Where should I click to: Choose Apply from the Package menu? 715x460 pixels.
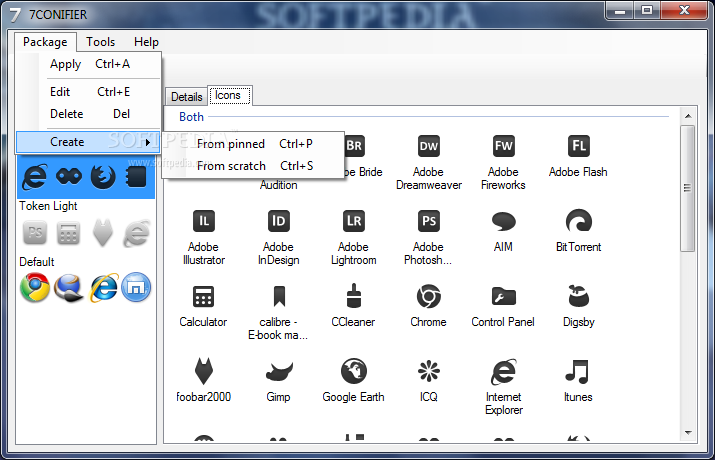coord(88,64)
